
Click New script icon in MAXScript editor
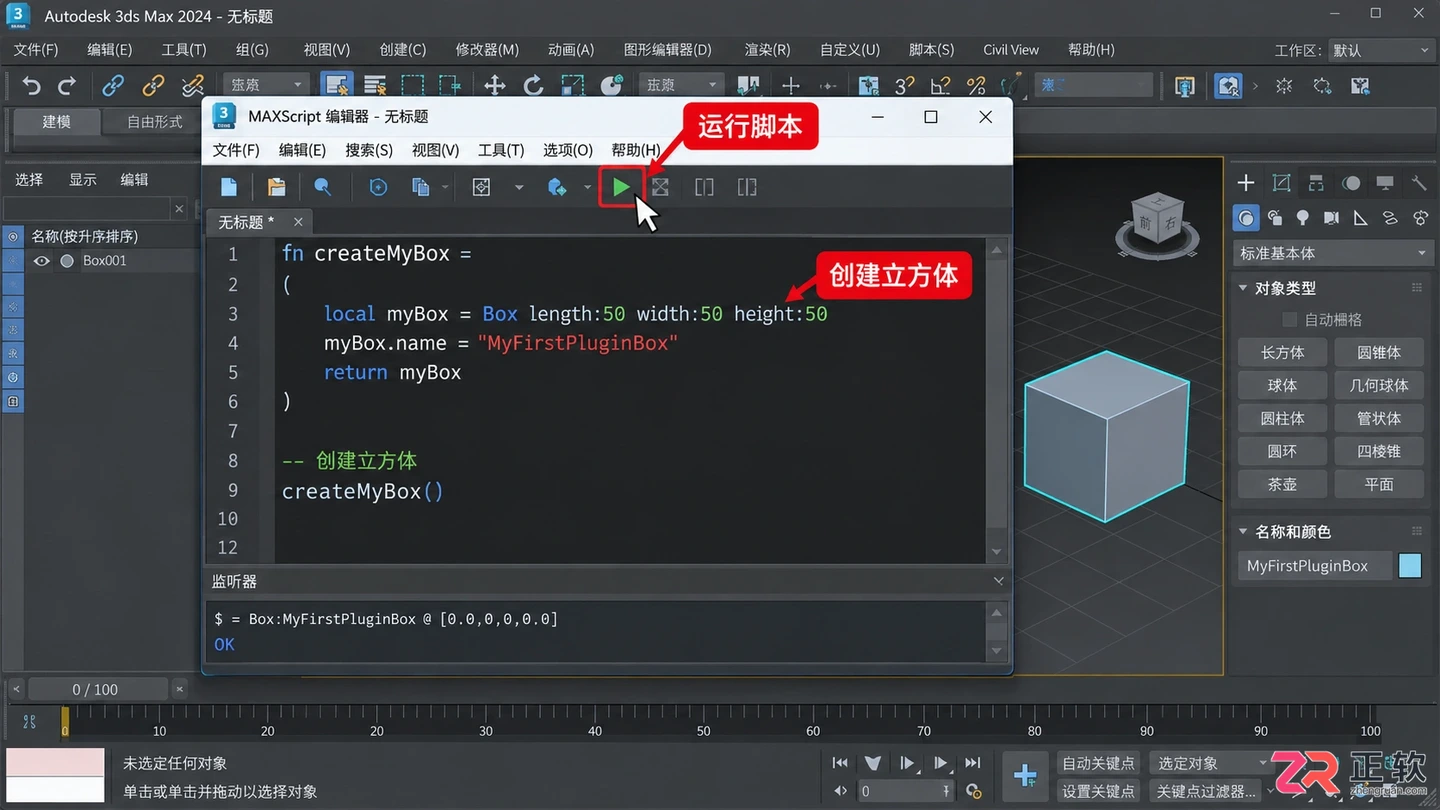(x=229, y=187)
